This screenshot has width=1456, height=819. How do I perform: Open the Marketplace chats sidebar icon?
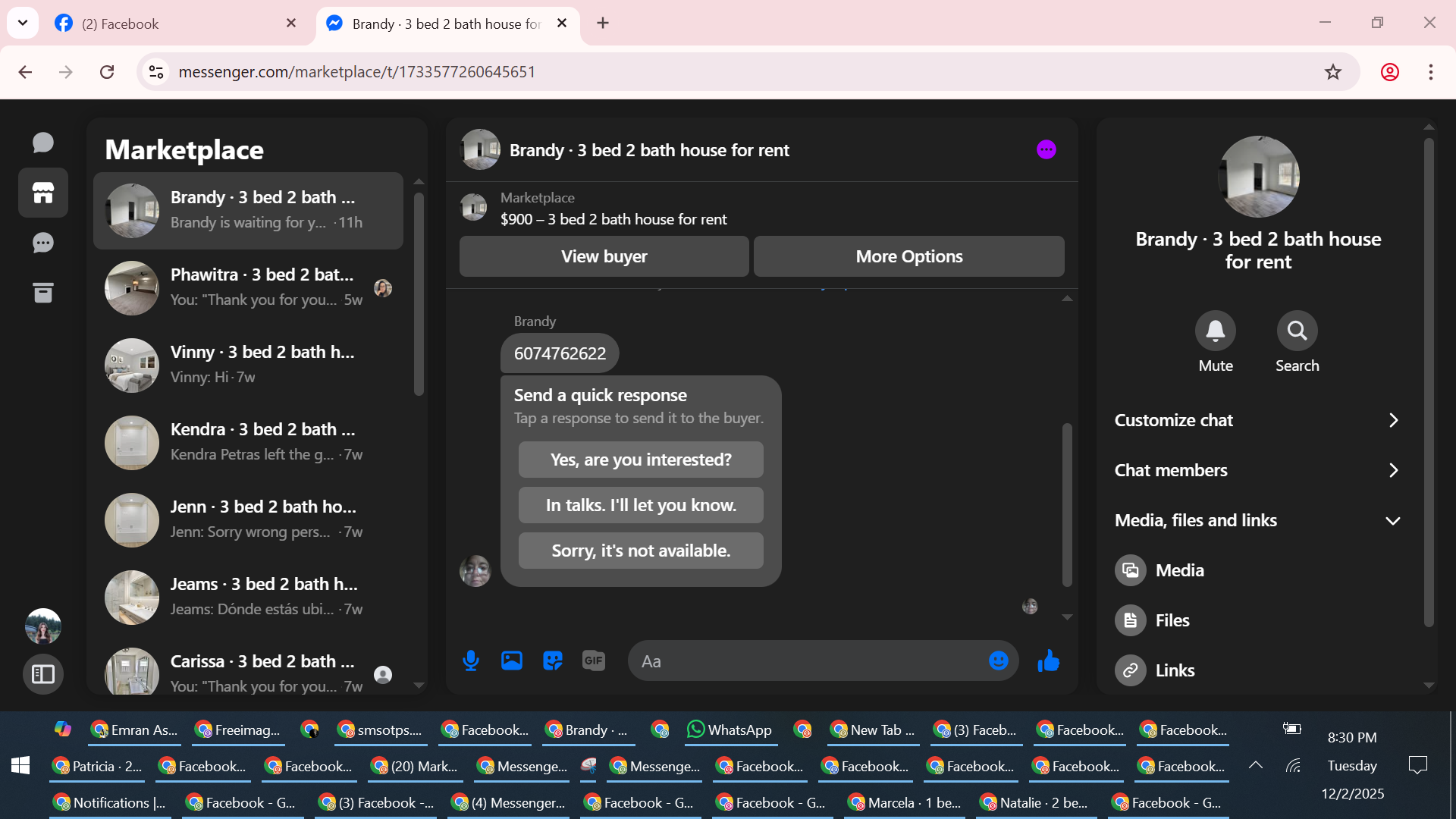click(43, 193)
